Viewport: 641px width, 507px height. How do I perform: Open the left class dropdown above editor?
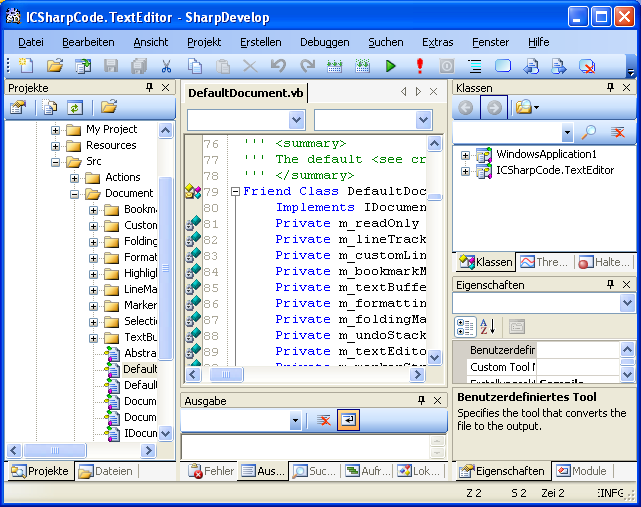pyautogui.click(x=296, y=120)
